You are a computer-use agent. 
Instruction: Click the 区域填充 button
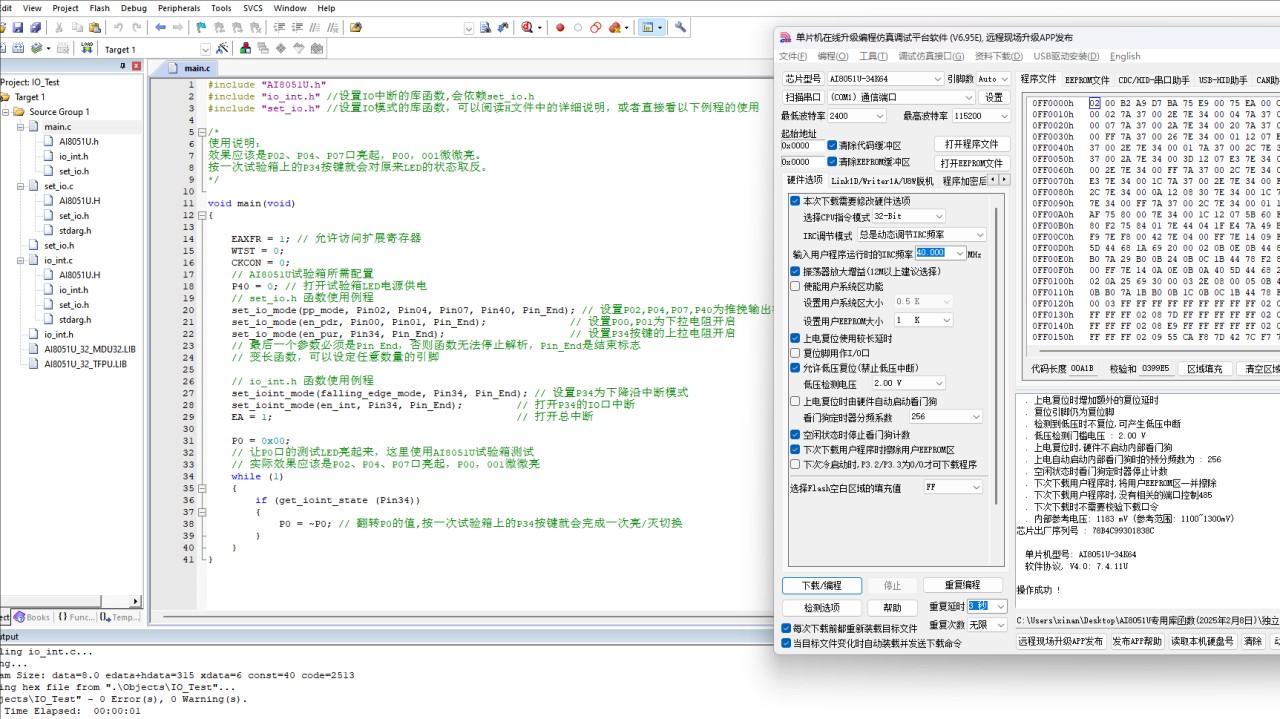click(1204, 369)
